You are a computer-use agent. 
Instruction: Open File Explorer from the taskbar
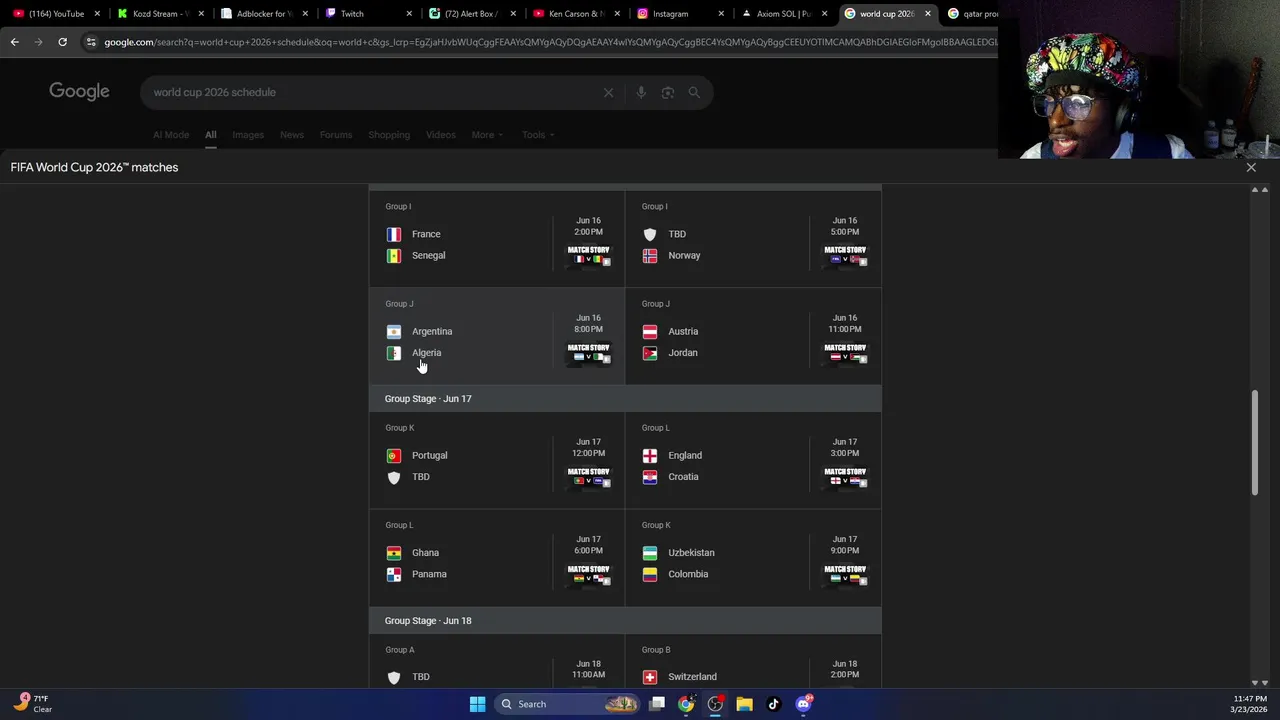tap(744, 704)
